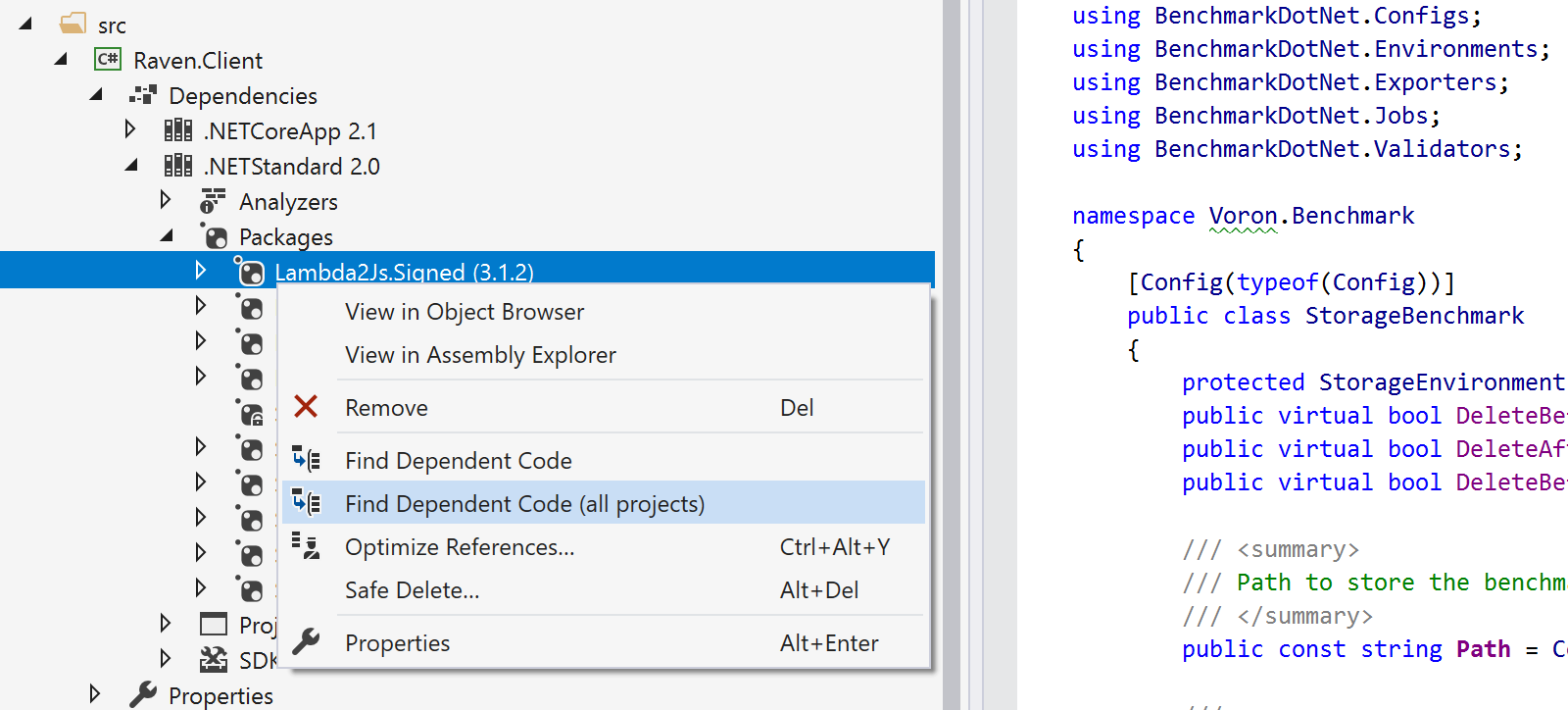Click the .NETStandard 2.0 framework icon
Image resolution: width=1568 pixels, height=710 pixels.
(178, 166)
